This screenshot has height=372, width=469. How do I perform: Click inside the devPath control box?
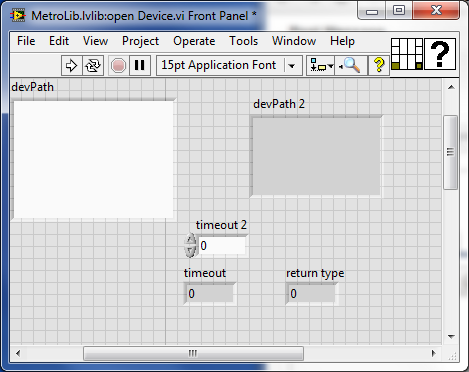click(93, 160)
